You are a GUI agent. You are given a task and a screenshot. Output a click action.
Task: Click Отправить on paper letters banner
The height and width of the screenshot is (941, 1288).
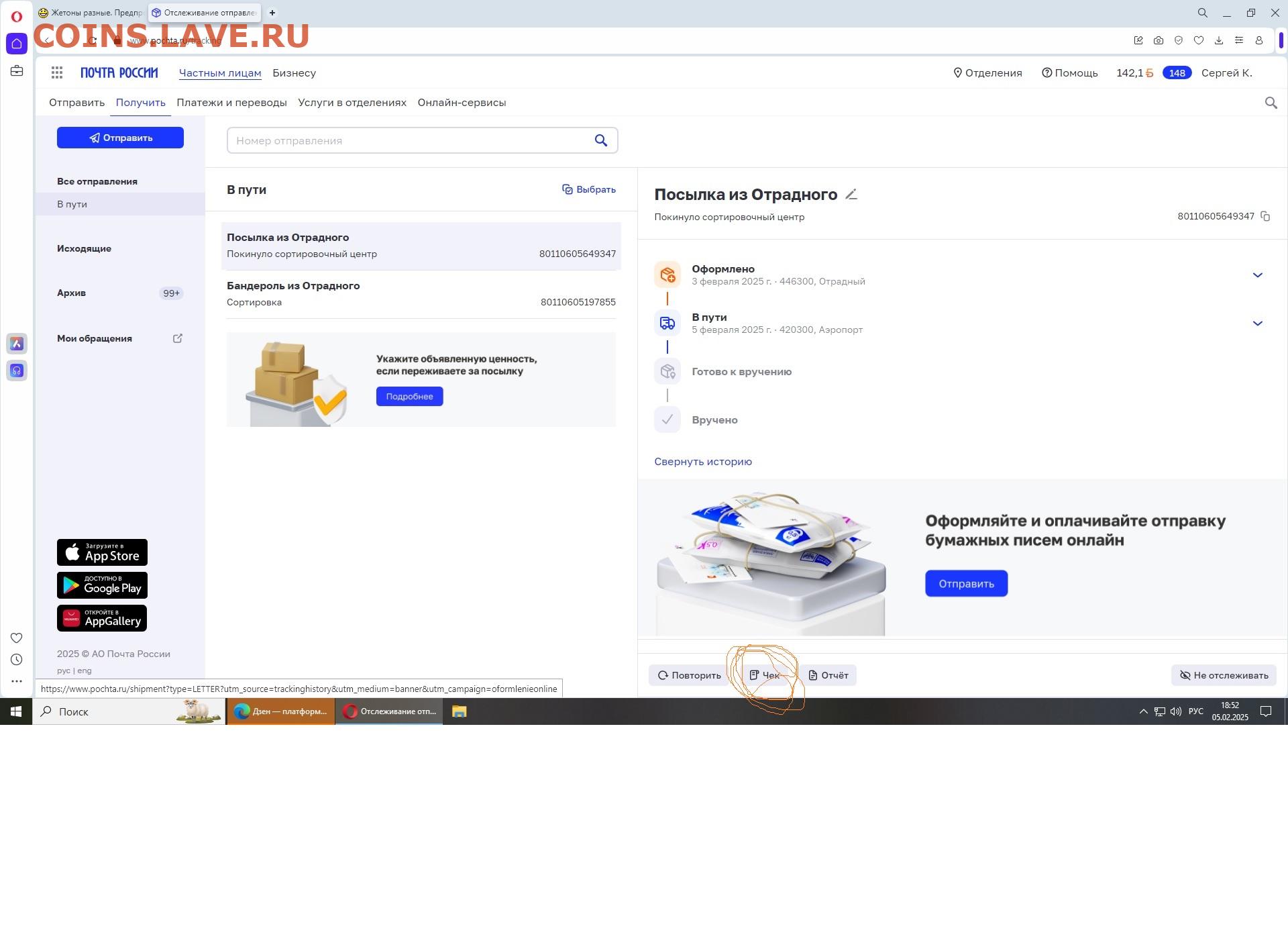tap(966, 583)
